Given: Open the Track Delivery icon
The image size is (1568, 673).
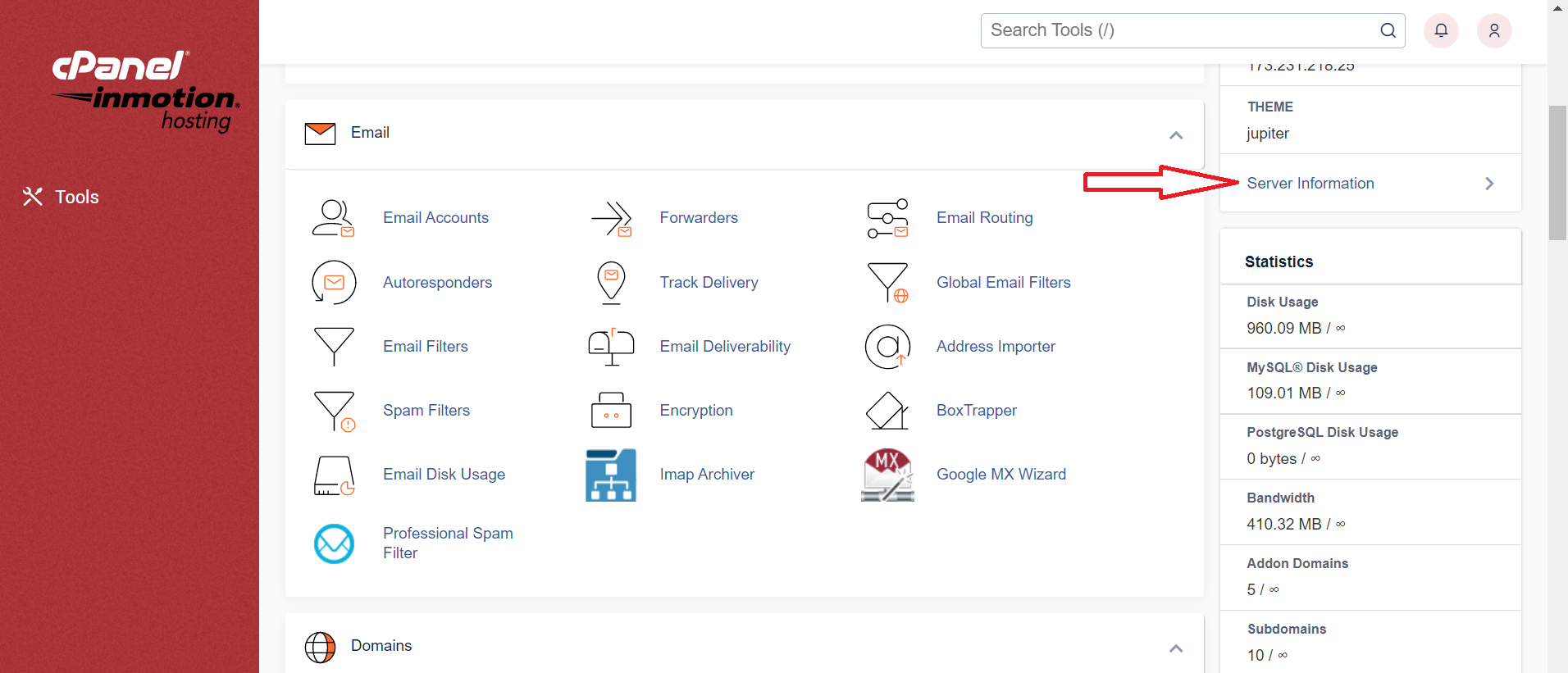Looking at the screenshot, I should pyautogui.click(x=611, y=283).
